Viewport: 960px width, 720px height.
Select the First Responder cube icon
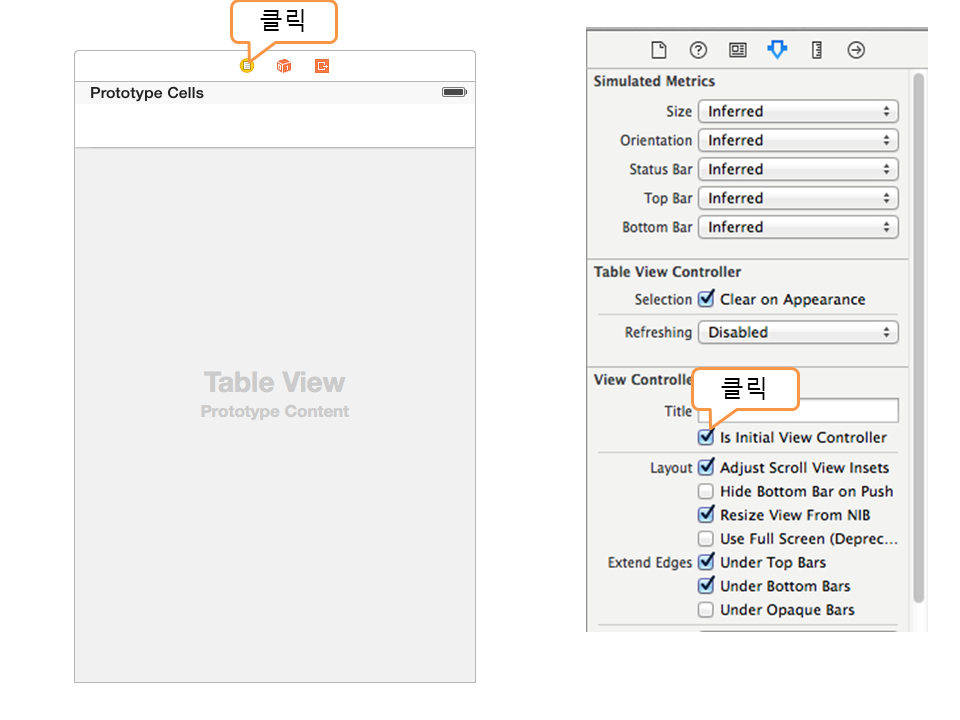(x=284, y=66)
